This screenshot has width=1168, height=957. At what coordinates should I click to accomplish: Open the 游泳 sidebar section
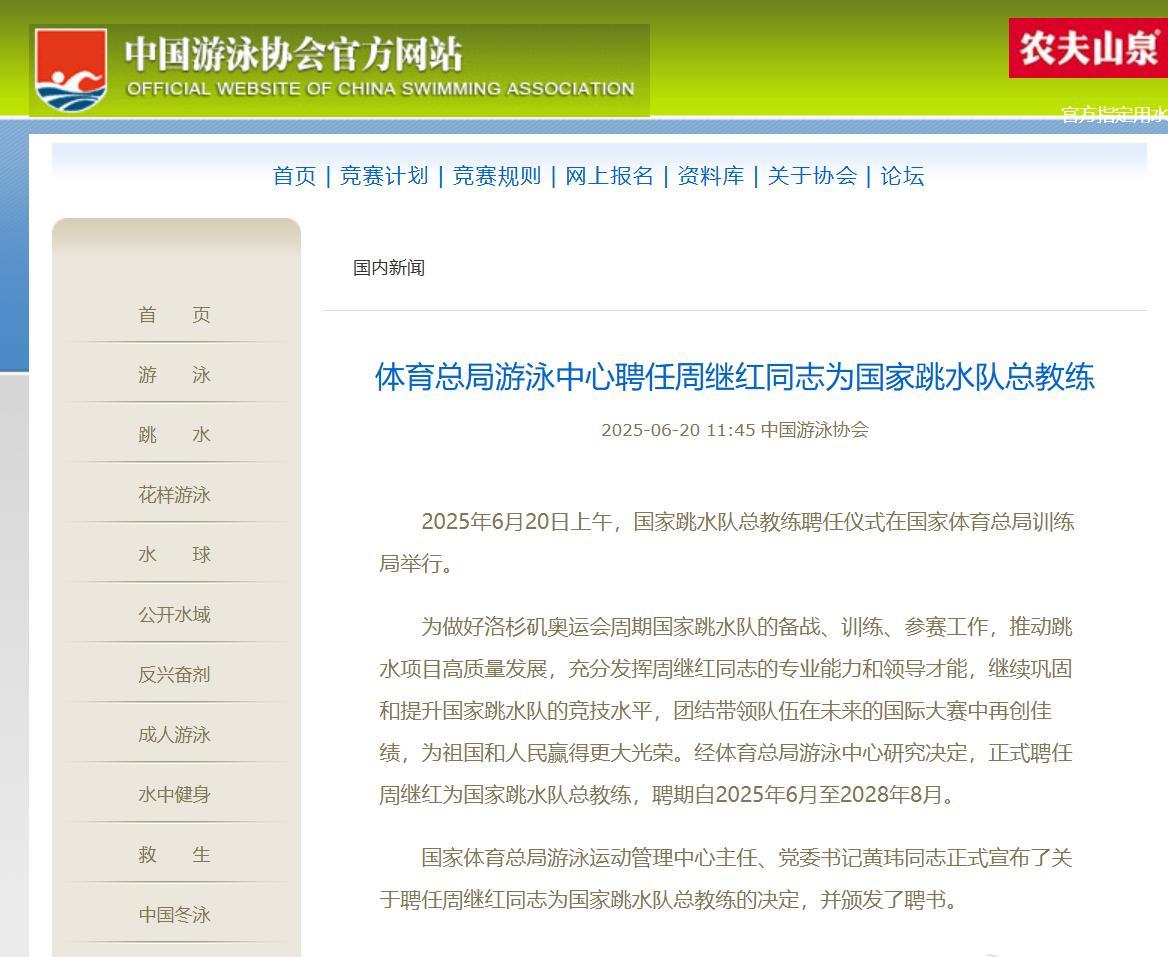click(175, 374)
